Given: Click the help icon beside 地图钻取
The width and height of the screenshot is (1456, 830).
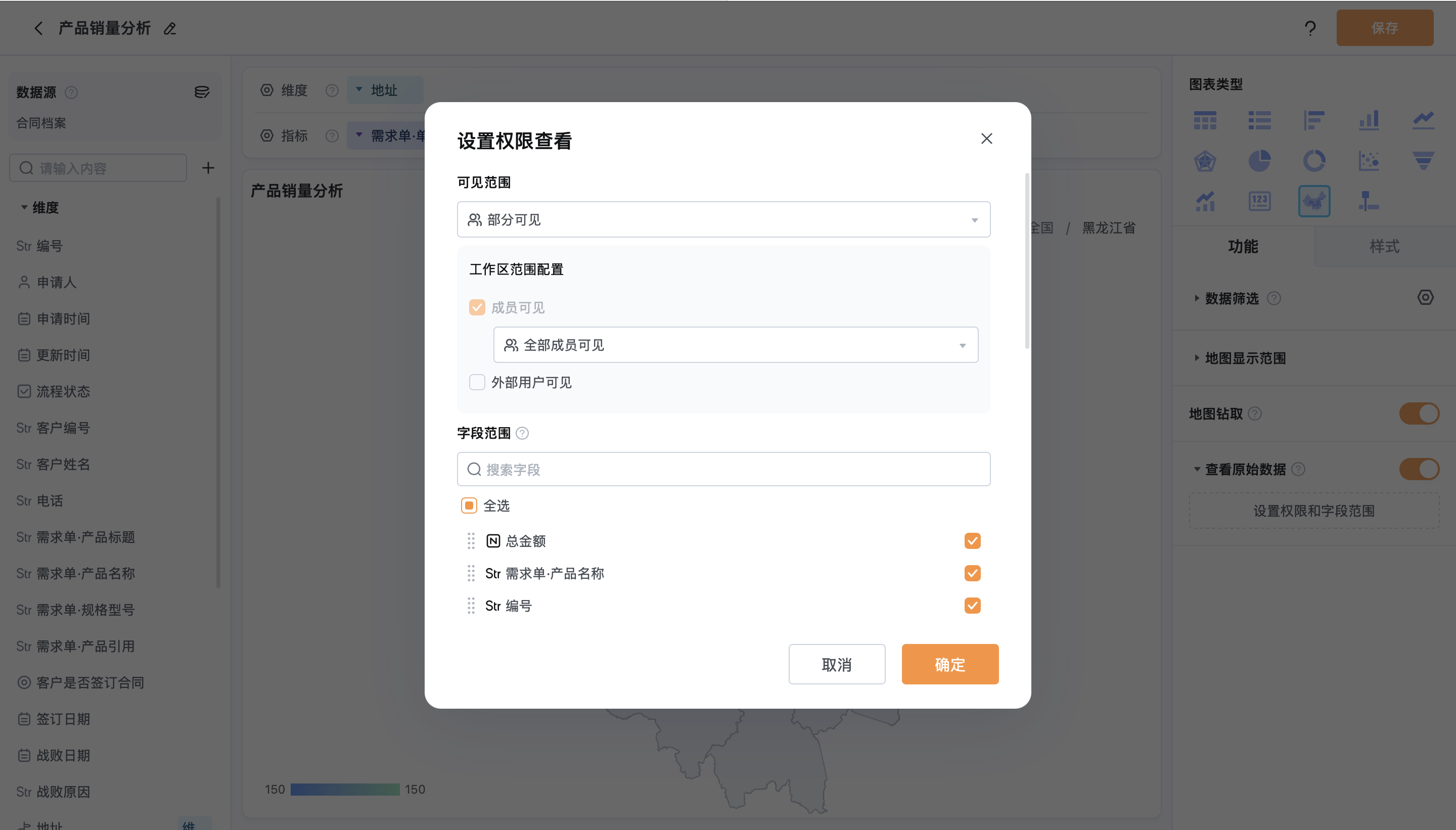Looking at the screenshot, I should coord(1254,413).
